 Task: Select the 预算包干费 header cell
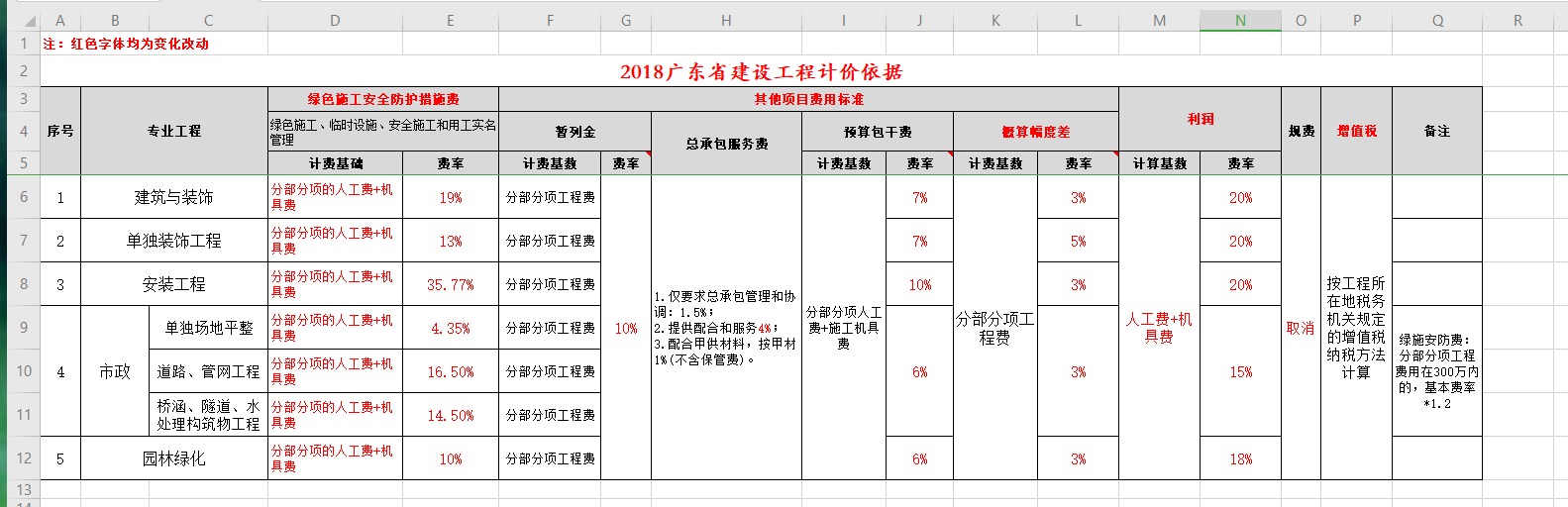878,132
